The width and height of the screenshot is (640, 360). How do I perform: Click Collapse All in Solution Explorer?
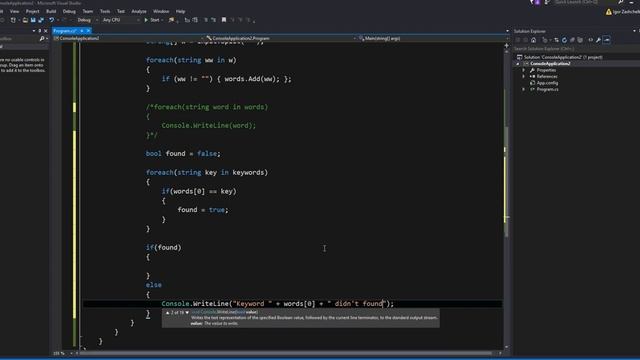coord(572,40)
